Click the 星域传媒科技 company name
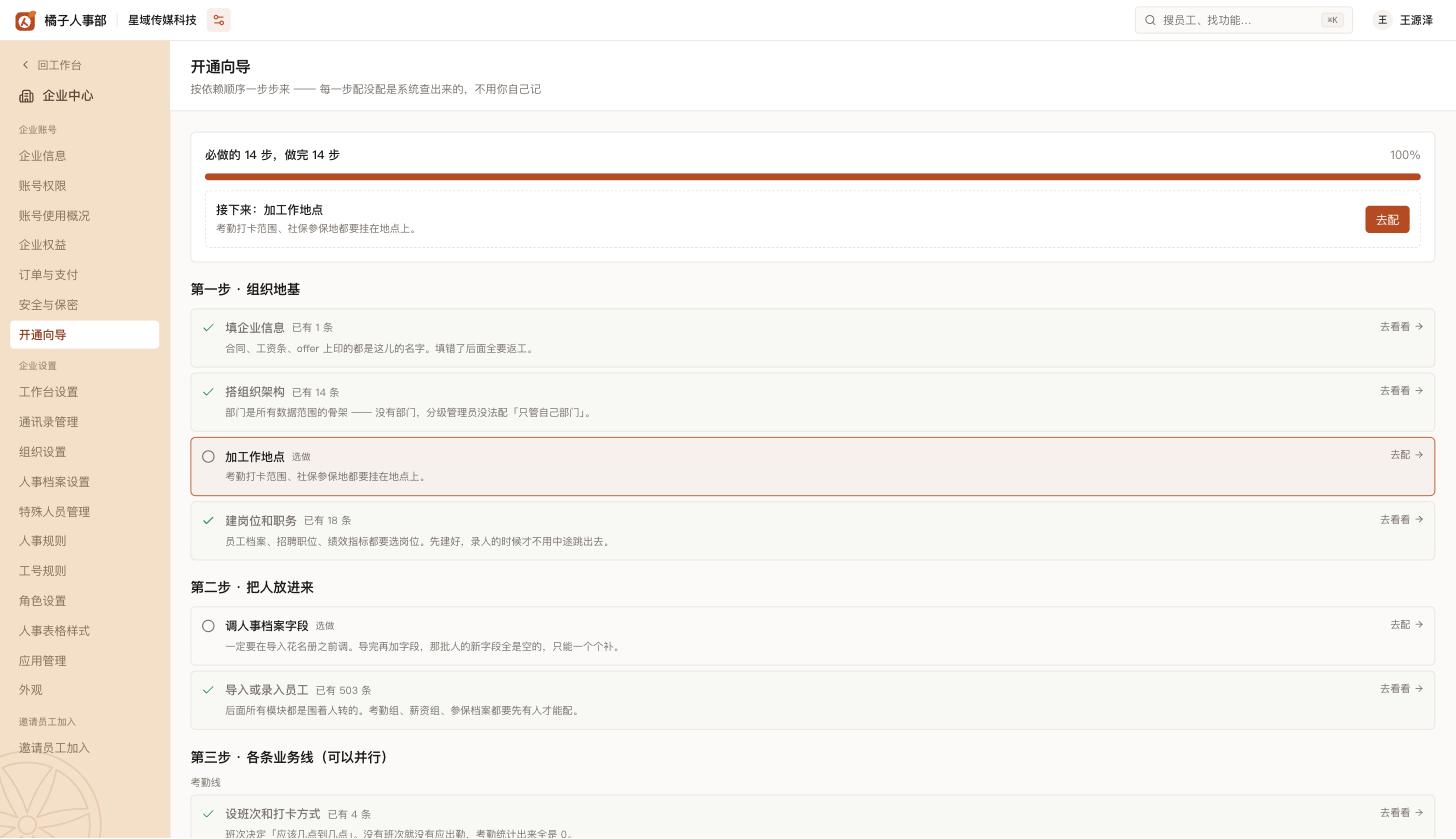 click(162, 20)
